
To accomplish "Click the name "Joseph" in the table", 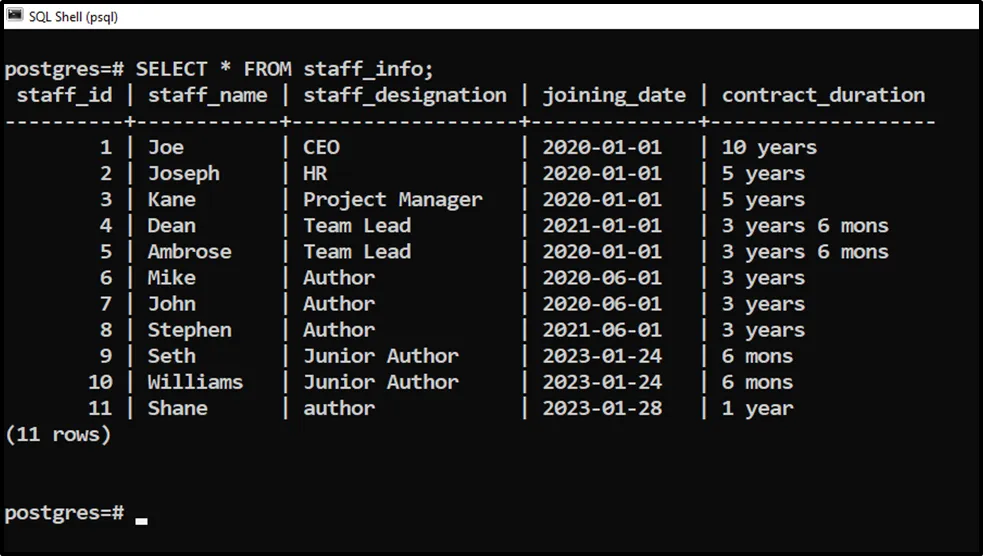I will [183, 174].
